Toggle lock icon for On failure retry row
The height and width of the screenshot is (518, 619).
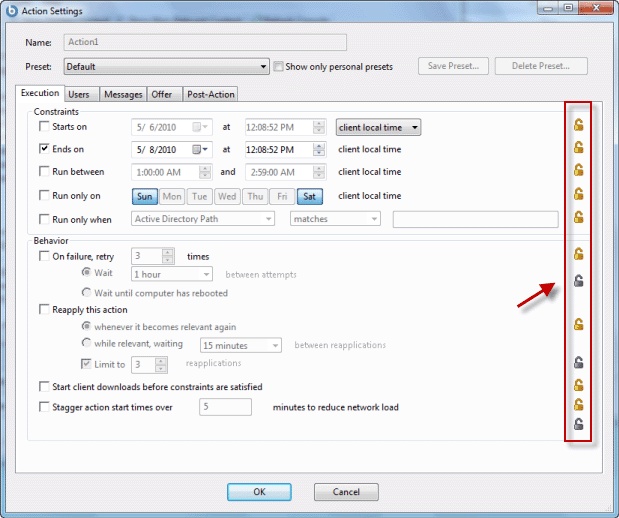[x=578, y=254]
